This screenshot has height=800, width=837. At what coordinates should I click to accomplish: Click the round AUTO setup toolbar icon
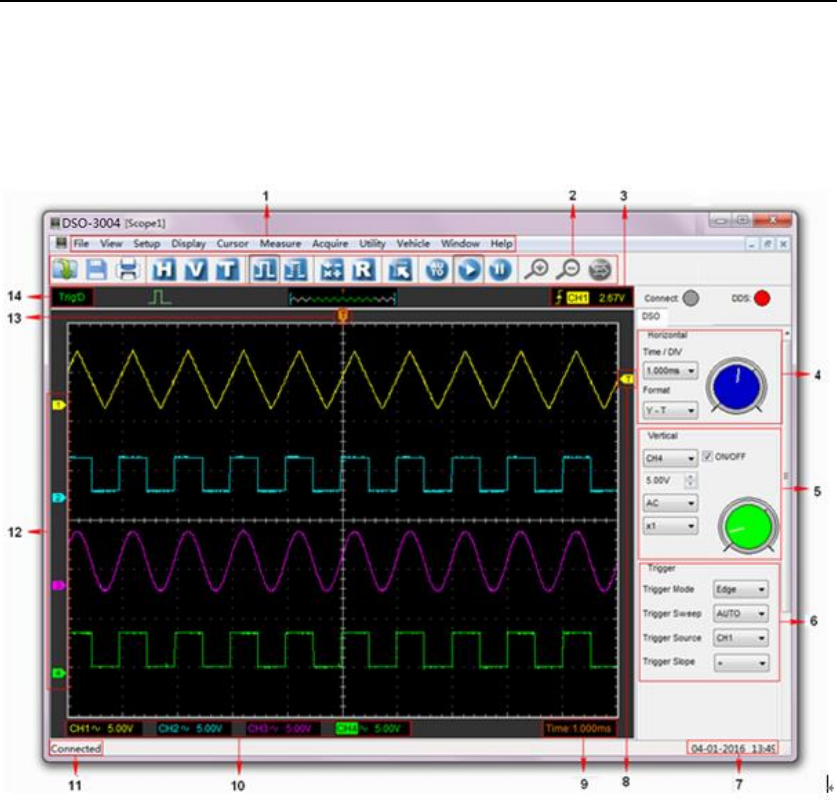click(x=437, y=270)
